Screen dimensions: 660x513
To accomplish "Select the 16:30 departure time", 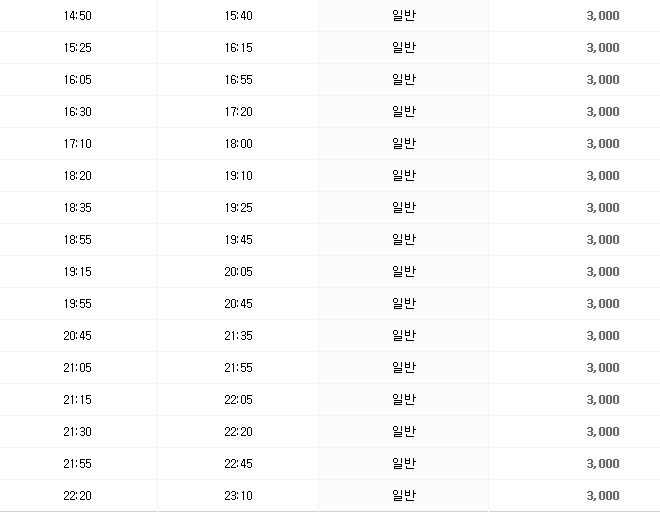I will (x=77, y=112).
